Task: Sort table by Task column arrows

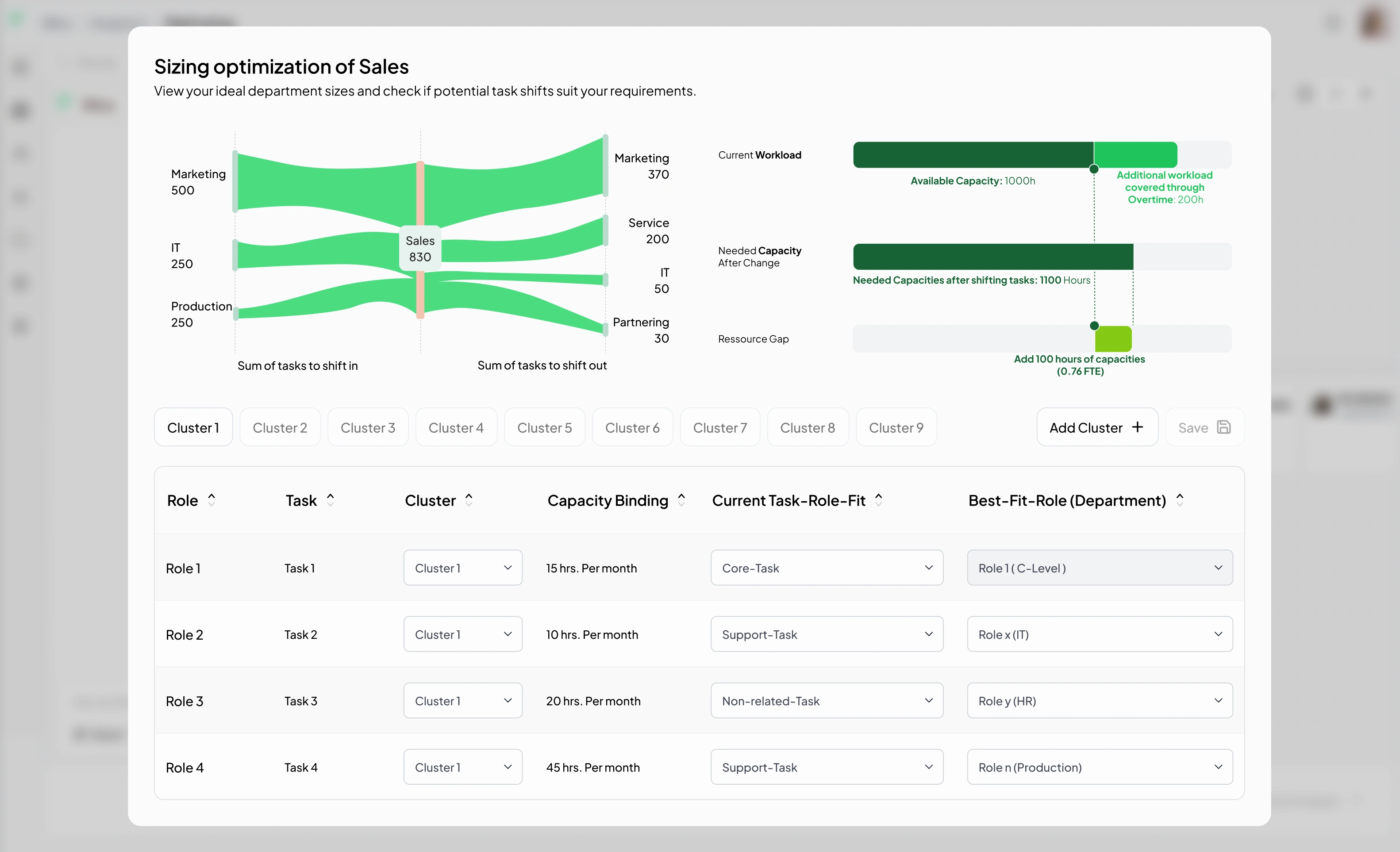Action: [x=330, y=500]
